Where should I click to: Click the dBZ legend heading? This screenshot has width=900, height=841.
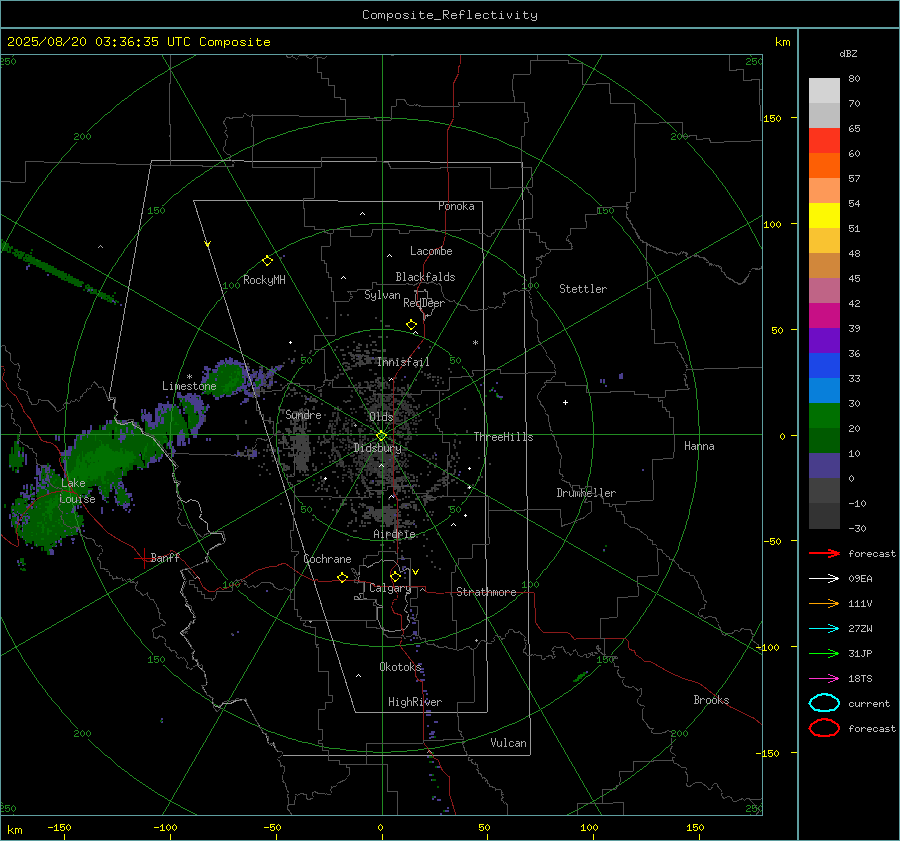click(848, 54)
